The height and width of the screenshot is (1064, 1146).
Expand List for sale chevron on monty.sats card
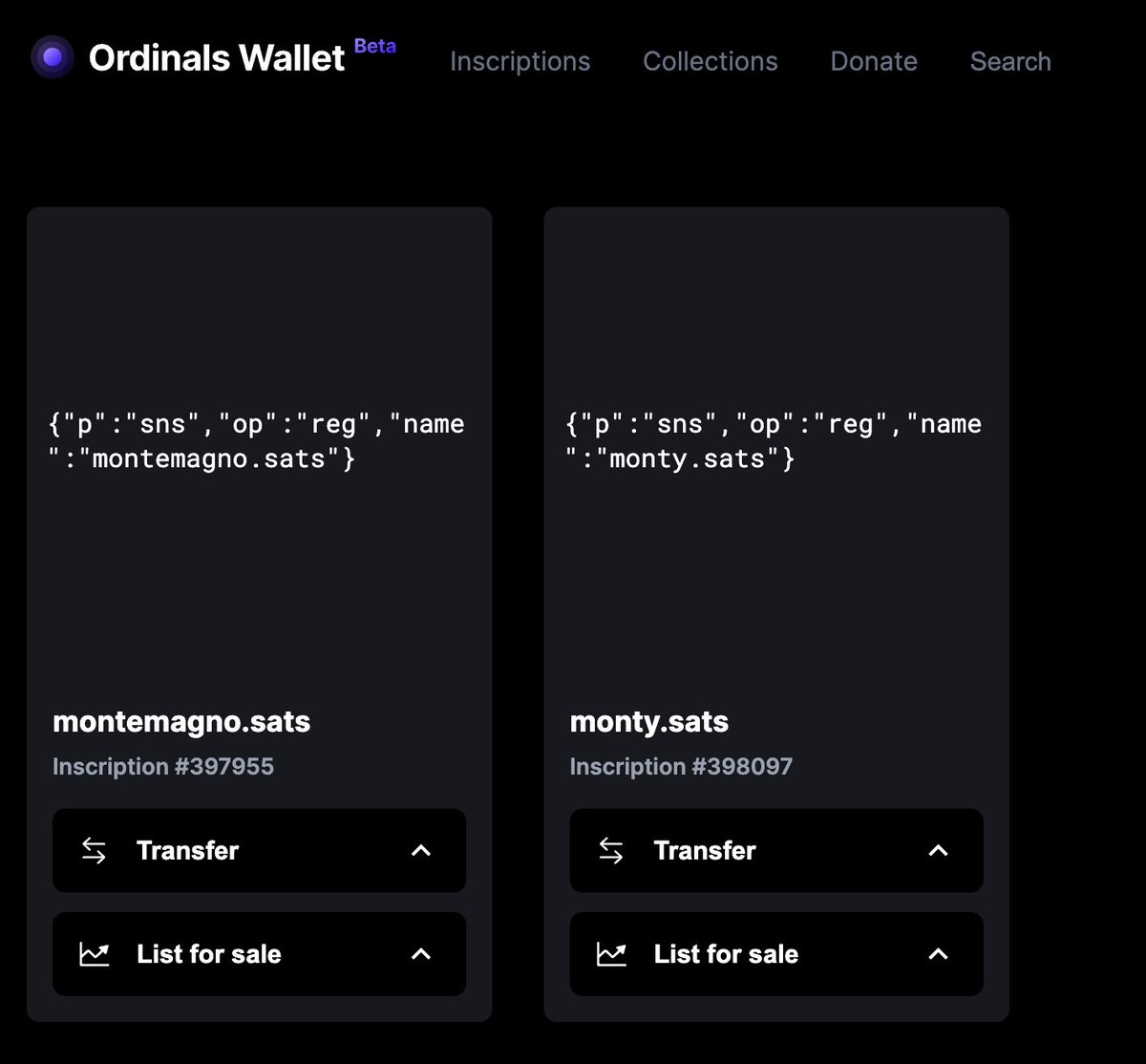coord(939,953)
